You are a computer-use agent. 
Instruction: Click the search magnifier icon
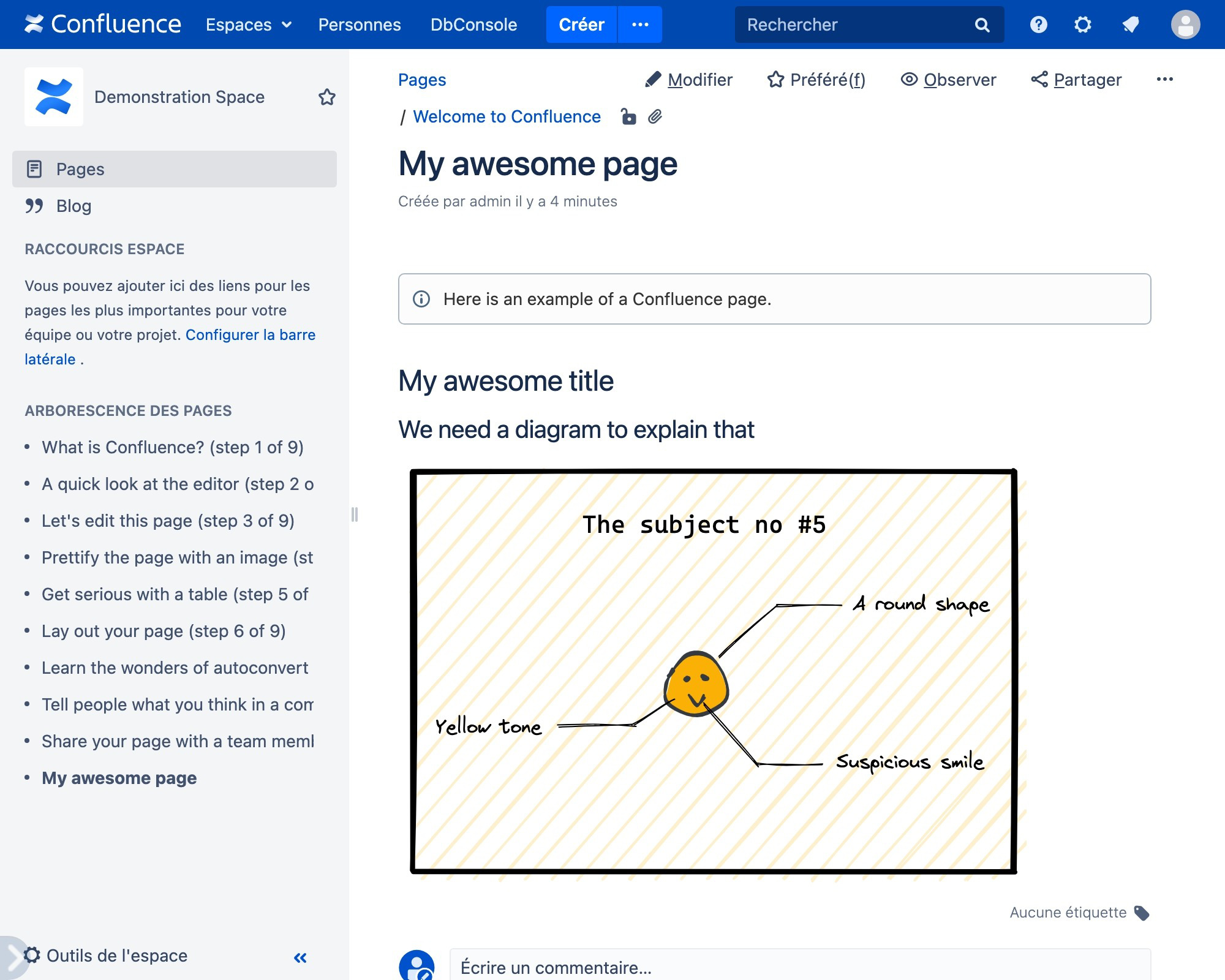pos(982,24)
